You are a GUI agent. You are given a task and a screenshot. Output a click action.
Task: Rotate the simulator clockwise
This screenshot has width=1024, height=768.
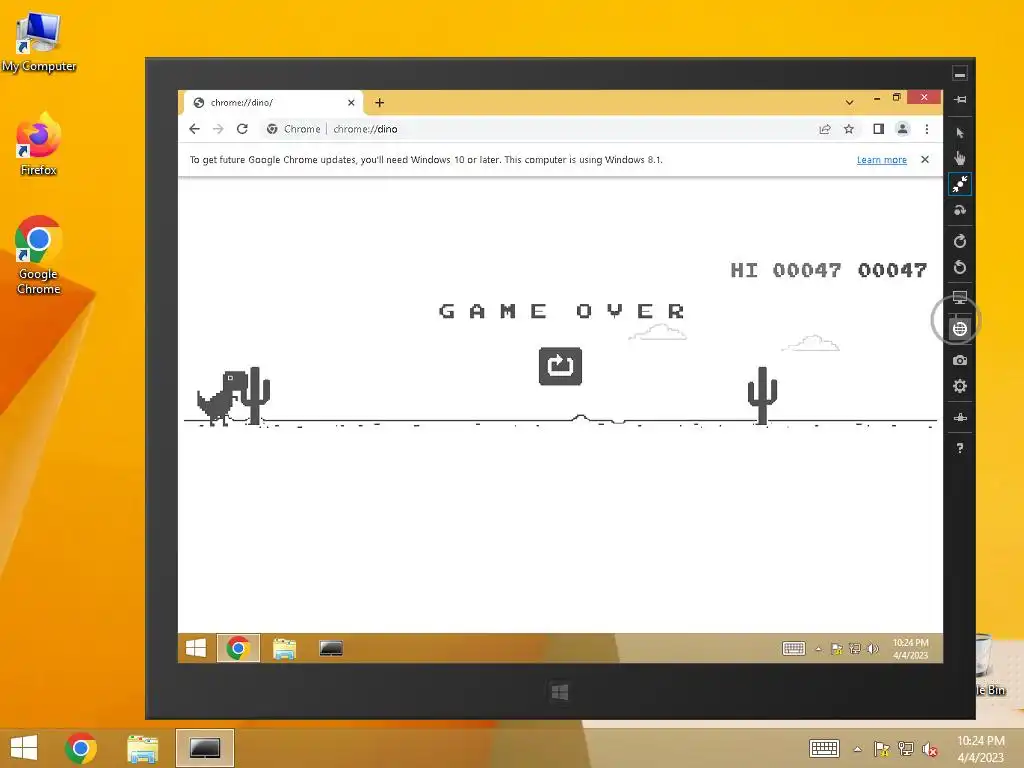pyautogui.click(x=959, y=241)
